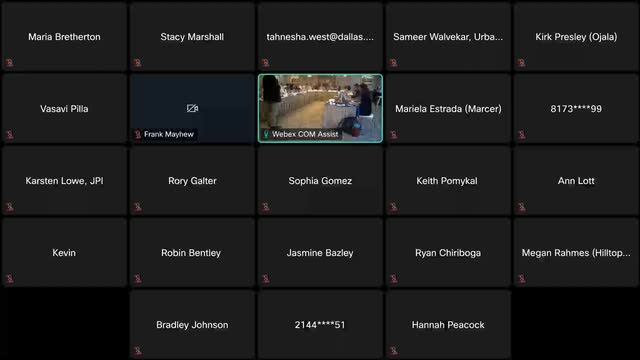Viewport: 640px width, 360px height.
Task: Click Maria Bretherton's muted microphone icon
Action: click(x=9, y=62)
